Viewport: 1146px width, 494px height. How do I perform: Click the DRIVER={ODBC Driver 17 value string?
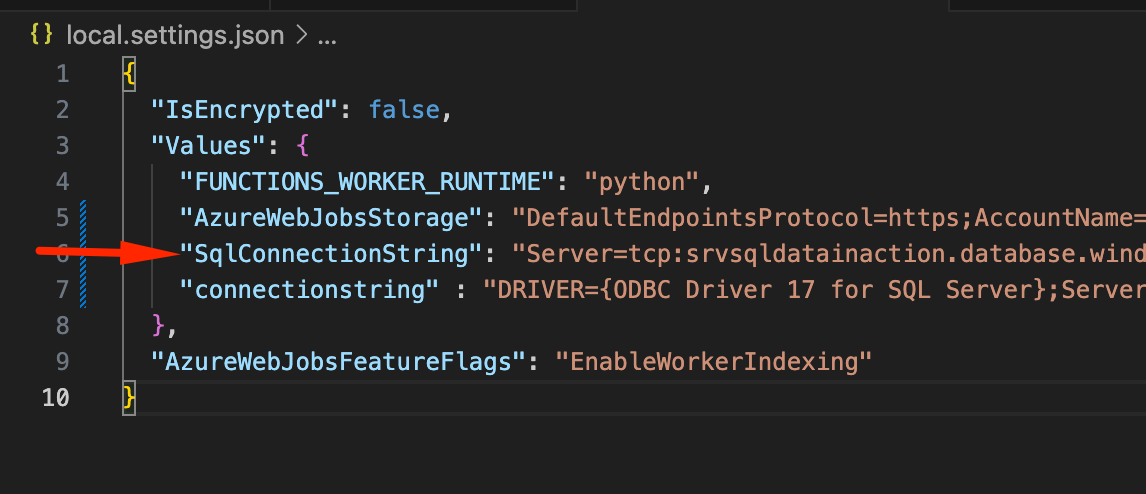coord(814,290)
